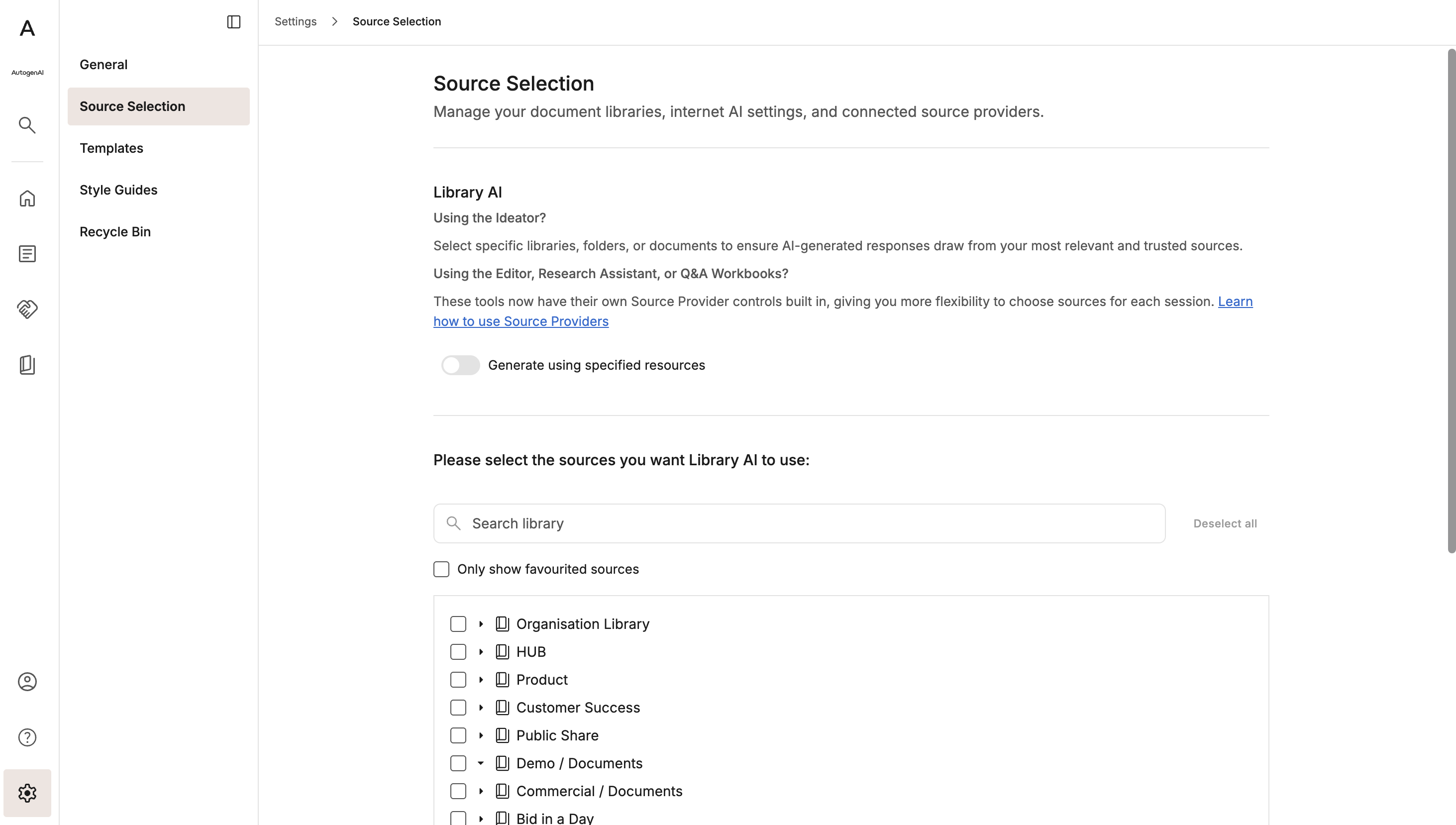The width and height of the screenshot is (1456, 825).
Task: Tick the HUB checkbox
Action: click(x=458, y=652)
